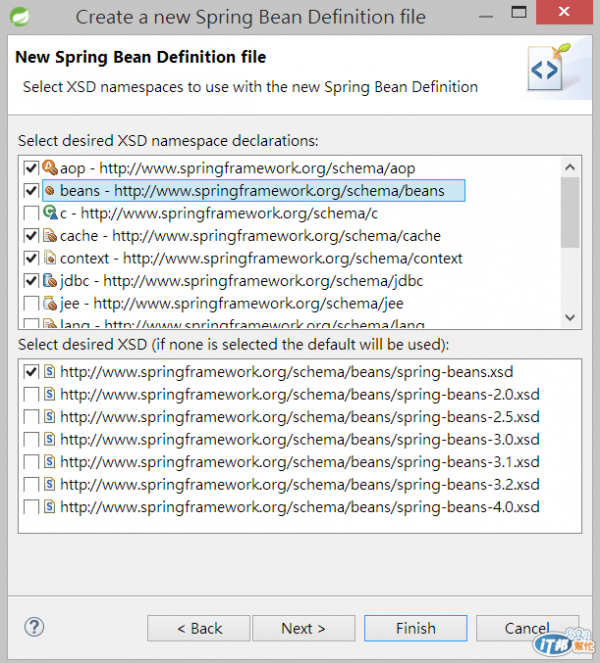Image resolution: width=600 pixels, height=663 pixels.
Task: Select the jee schema row text
Action: 232,303
